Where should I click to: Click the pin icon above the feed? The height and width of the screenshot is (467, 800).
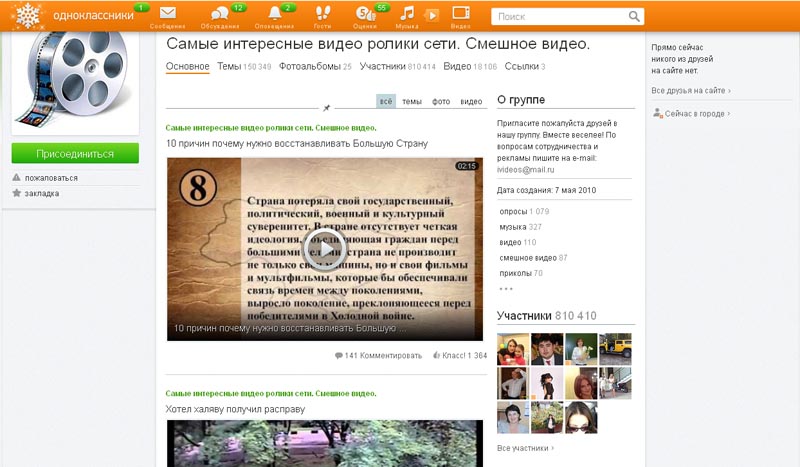pyautogui.click(x=327, y=108)
